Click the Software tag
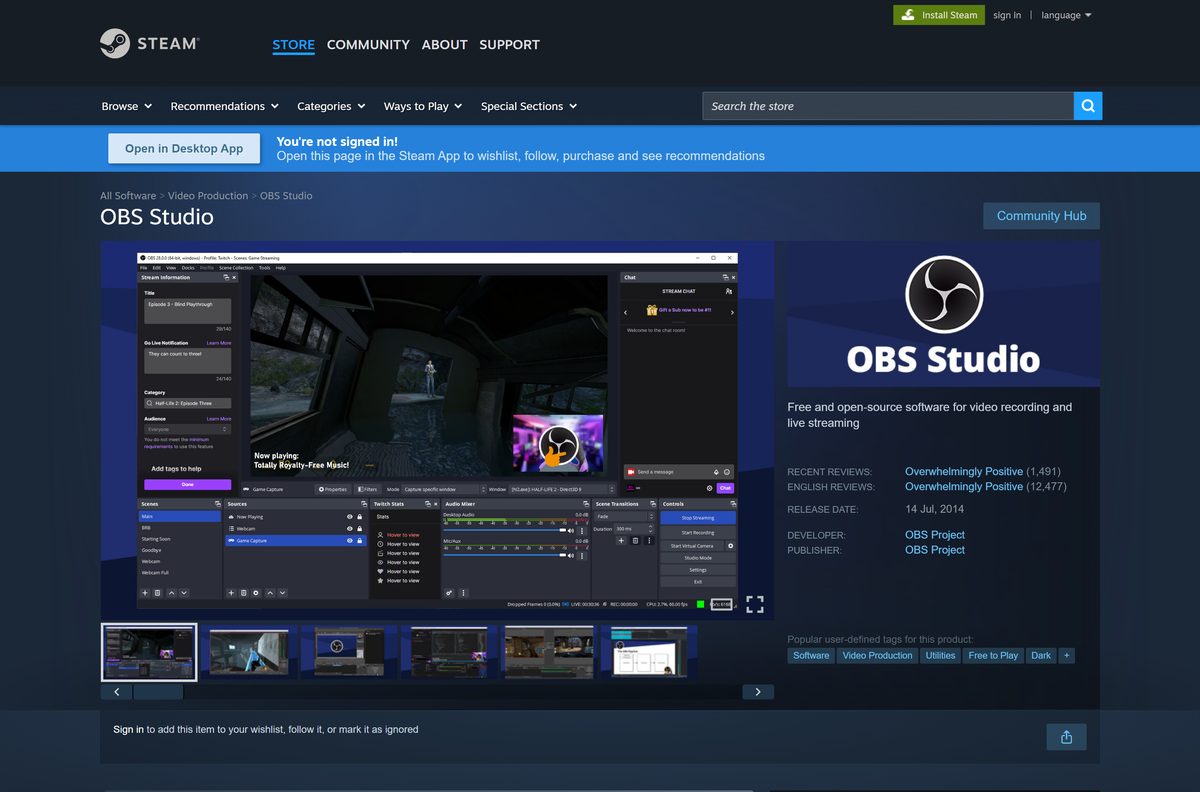 [x=811, y=655]
